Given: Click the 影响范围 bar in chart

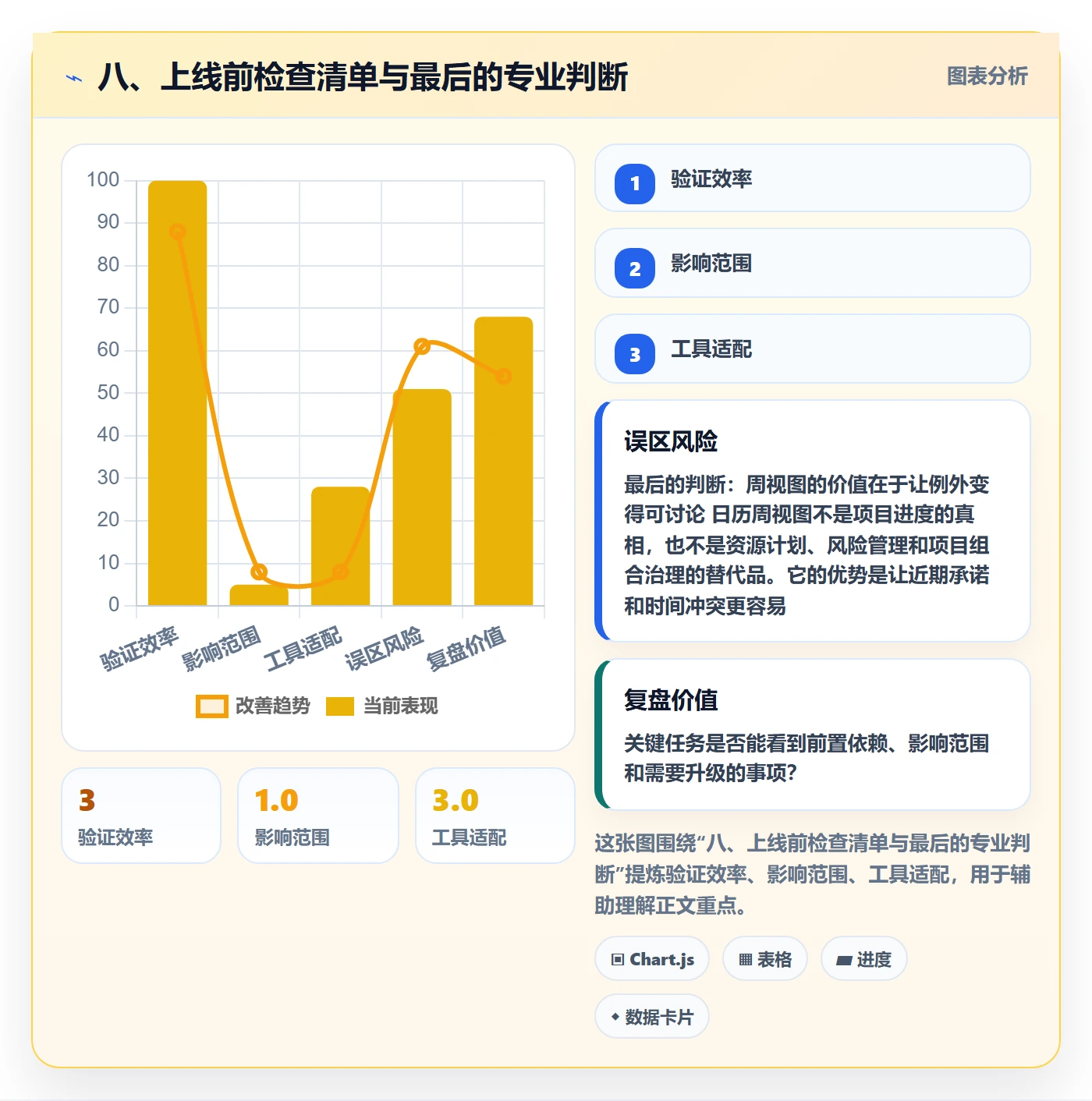Looking at the screenshot, I should (x=259, y=595).
